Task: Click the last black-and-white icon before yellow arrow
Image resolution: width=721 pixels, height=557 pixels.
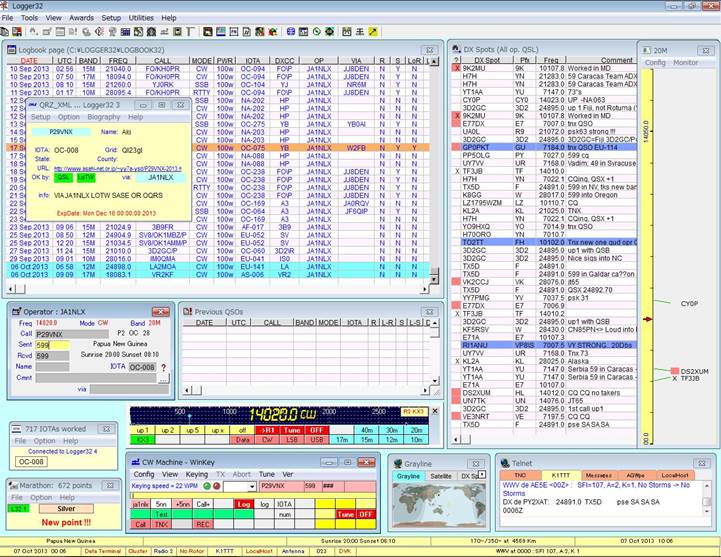Action: click(360, 32)
